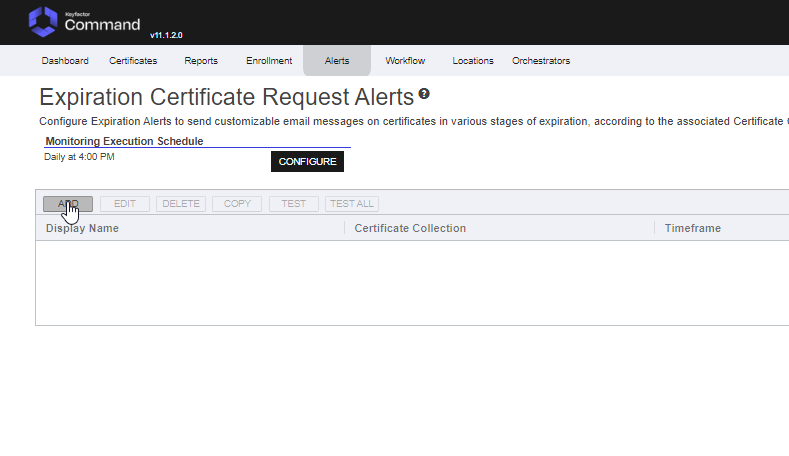Open the Dashboard menu

click(x=65, y=61)
